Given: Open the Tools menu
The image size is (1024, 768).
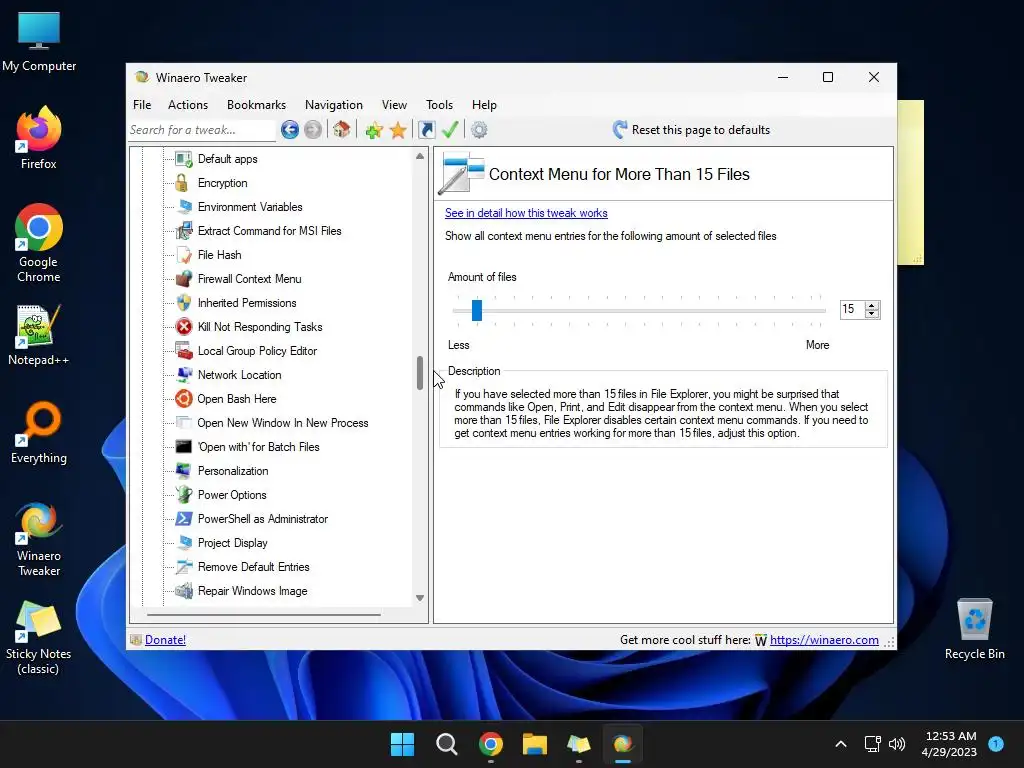Looking at the screenshot, I should [x=439, y=104].
